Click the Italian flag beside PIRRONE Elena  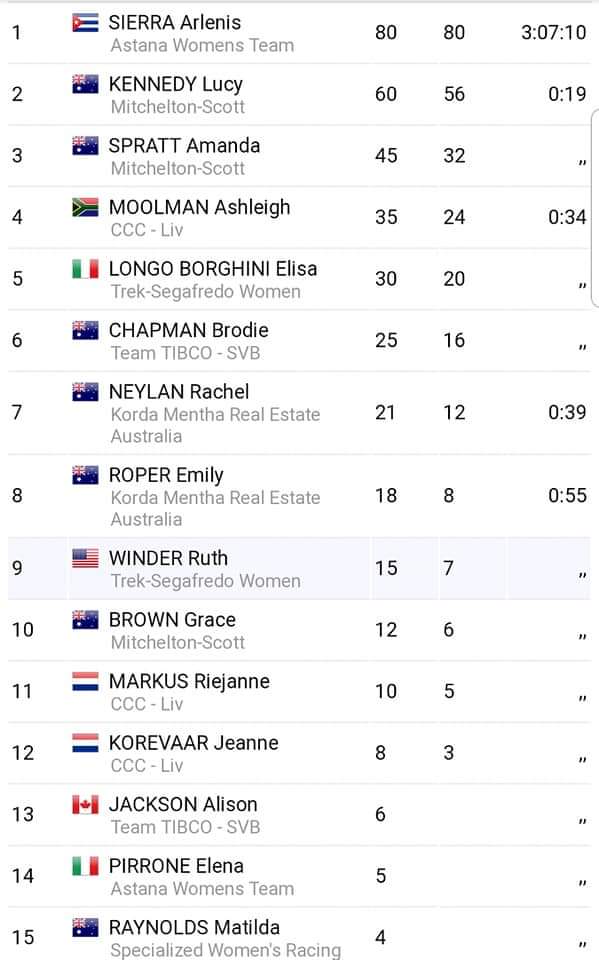pyautogui.click(x=85, y=866)
